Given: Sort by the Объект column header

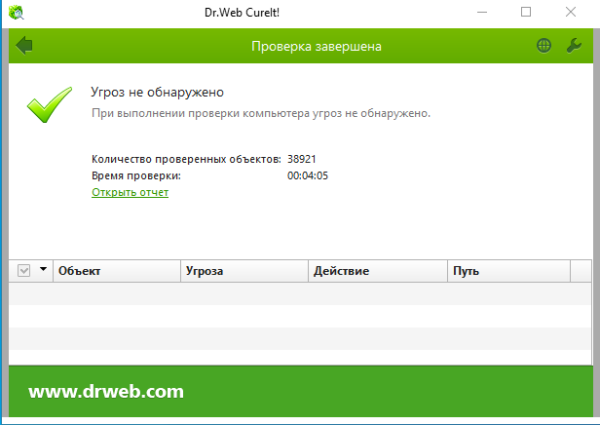Looking at the screenshot, I should [x=117, y=271].
